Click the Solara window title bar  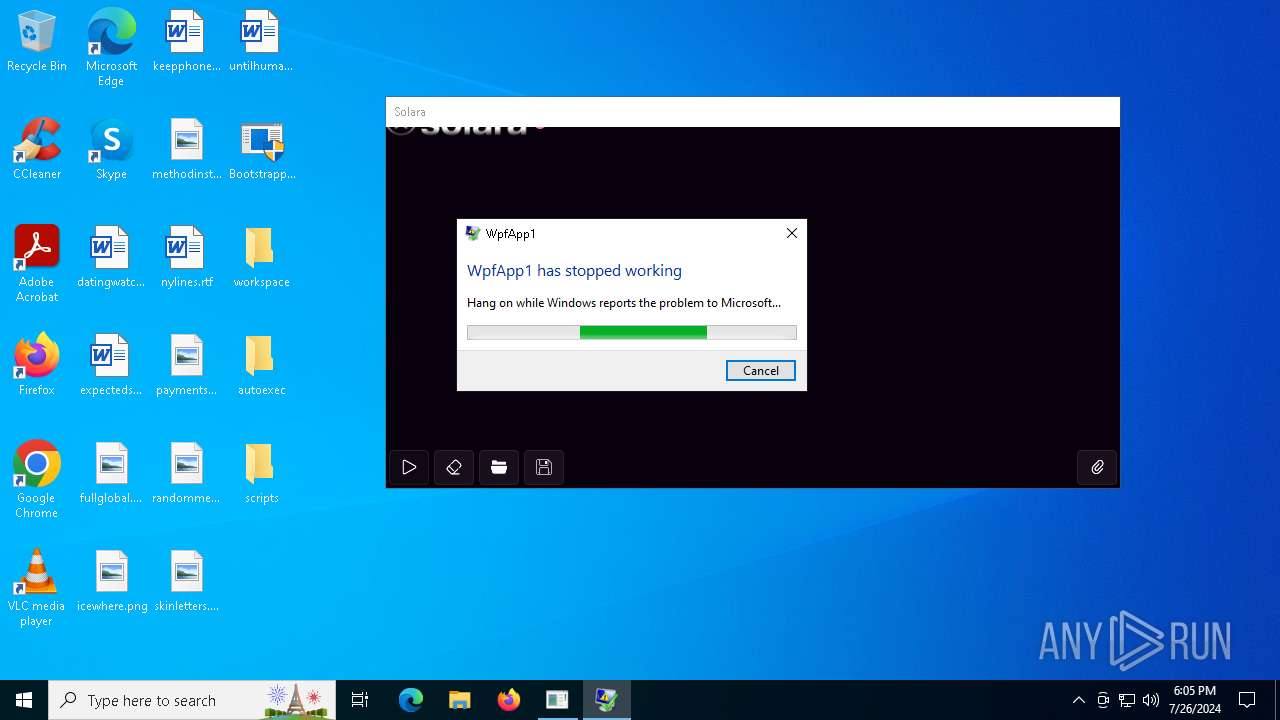pos(752,112)
